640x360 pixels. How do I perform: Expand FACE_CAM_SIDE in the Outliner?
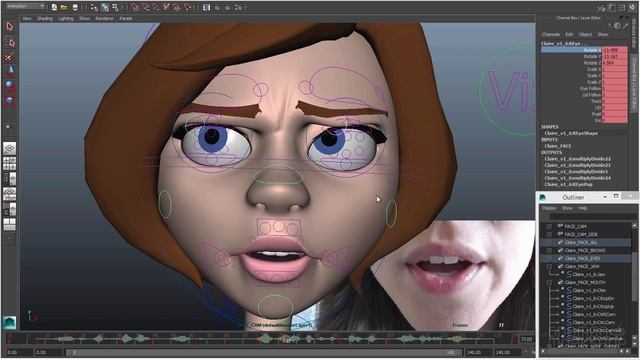tap(549, 235)
